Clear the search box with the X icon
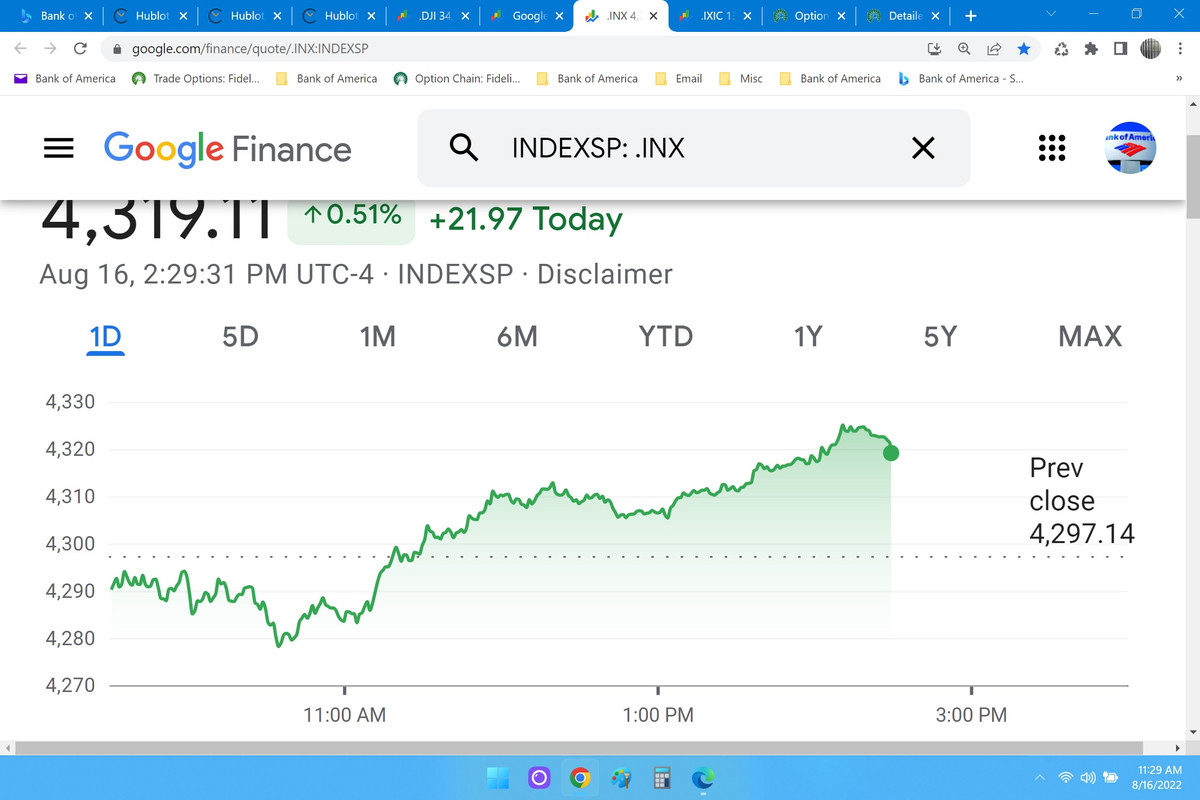The image size is (1200, 800). [923, 149]
